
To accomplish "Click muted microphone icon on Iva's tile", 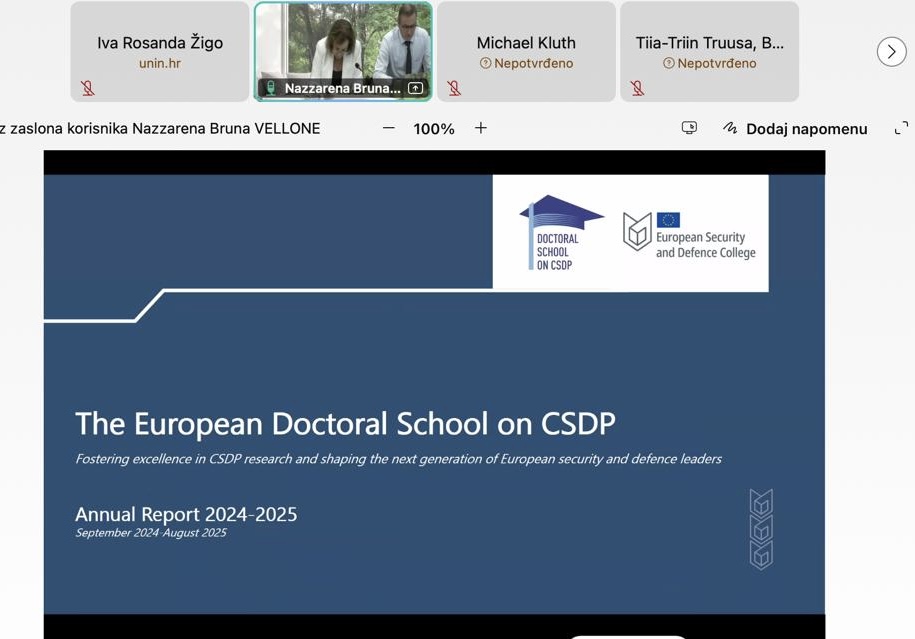I will pos(88,88).
